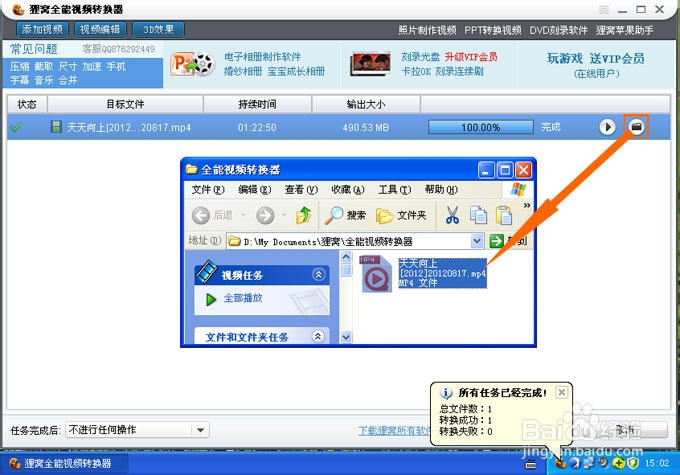Click explorer forward arrow button

[265, 215]
